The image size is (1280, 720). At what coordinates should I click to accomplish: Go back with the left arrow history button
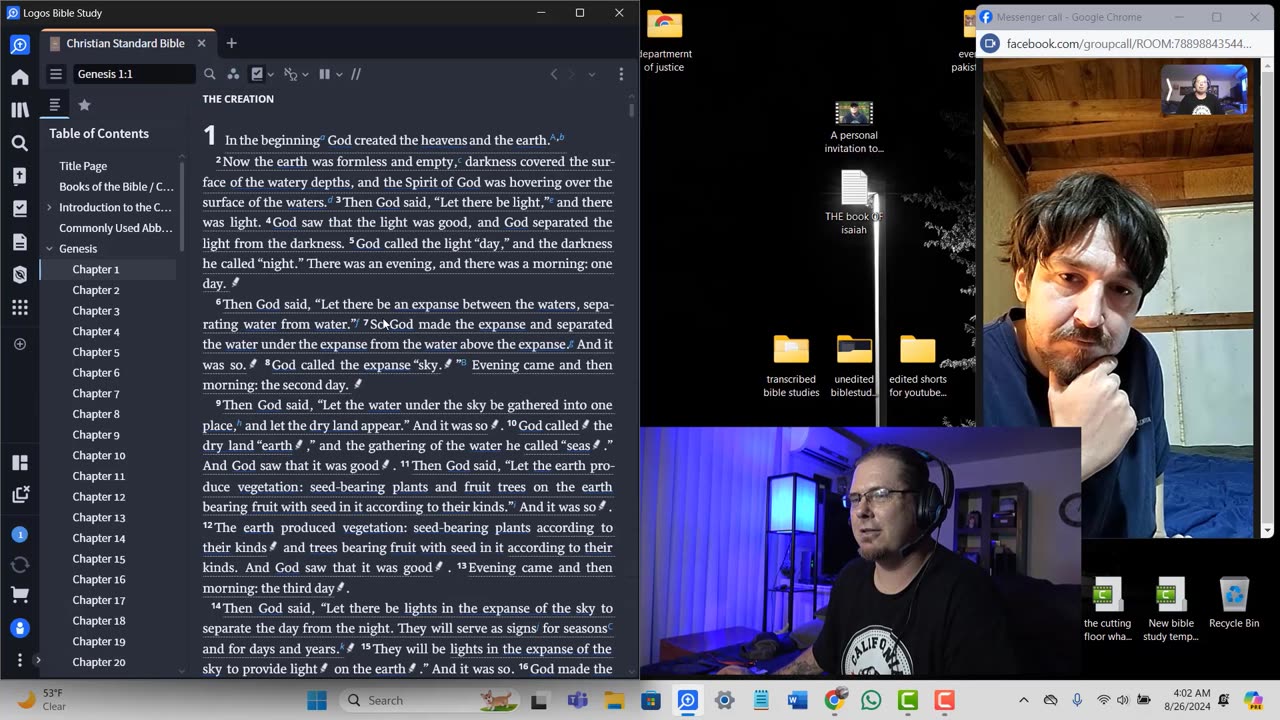click(554, 74)
